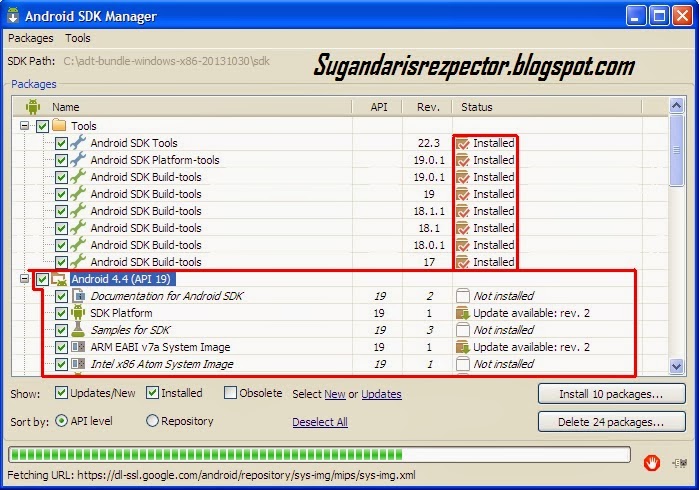The width and height of the screenshot is (699, 490).
Task: Click the flask icon of Samples for SDK
Action: 78,329
